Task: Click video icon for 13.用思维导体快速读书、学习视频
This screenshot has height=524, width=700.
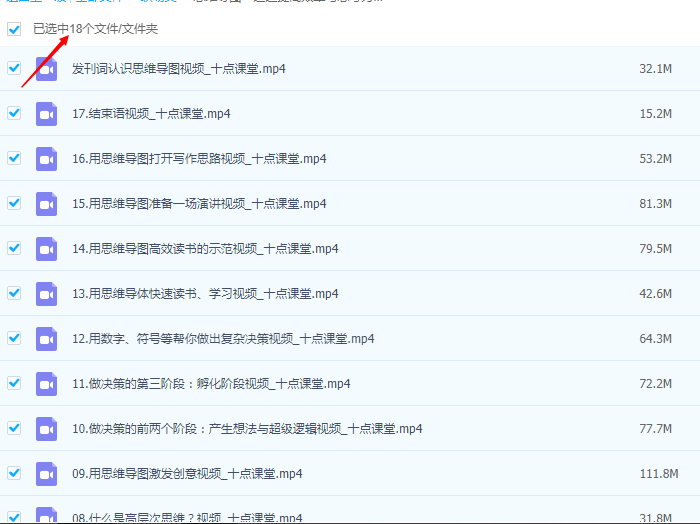Action: coord(46,294)
